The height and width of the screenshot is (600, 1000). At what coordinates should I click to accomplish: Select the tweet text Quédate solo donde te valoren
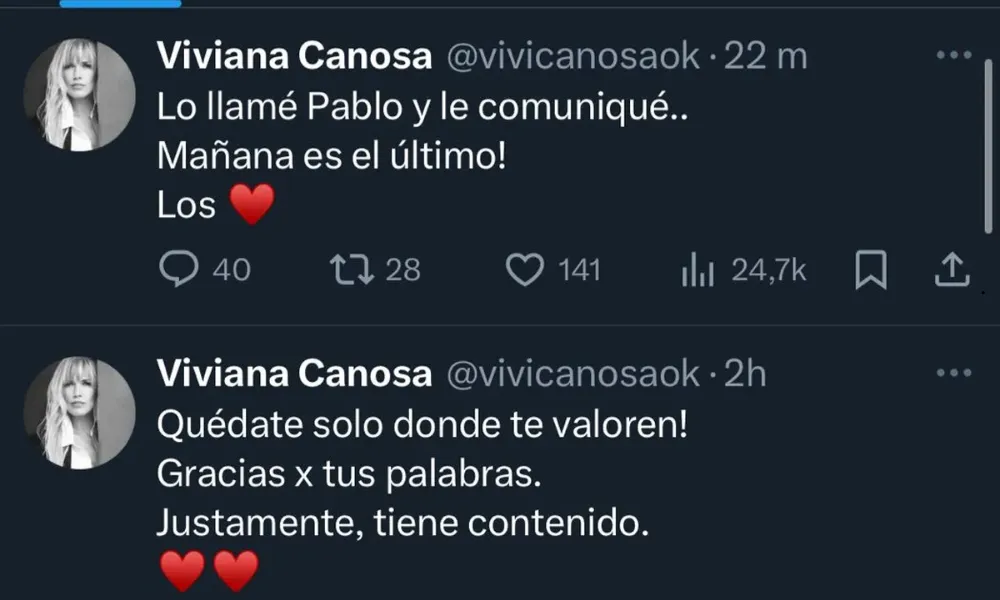[x=420, y=422]
